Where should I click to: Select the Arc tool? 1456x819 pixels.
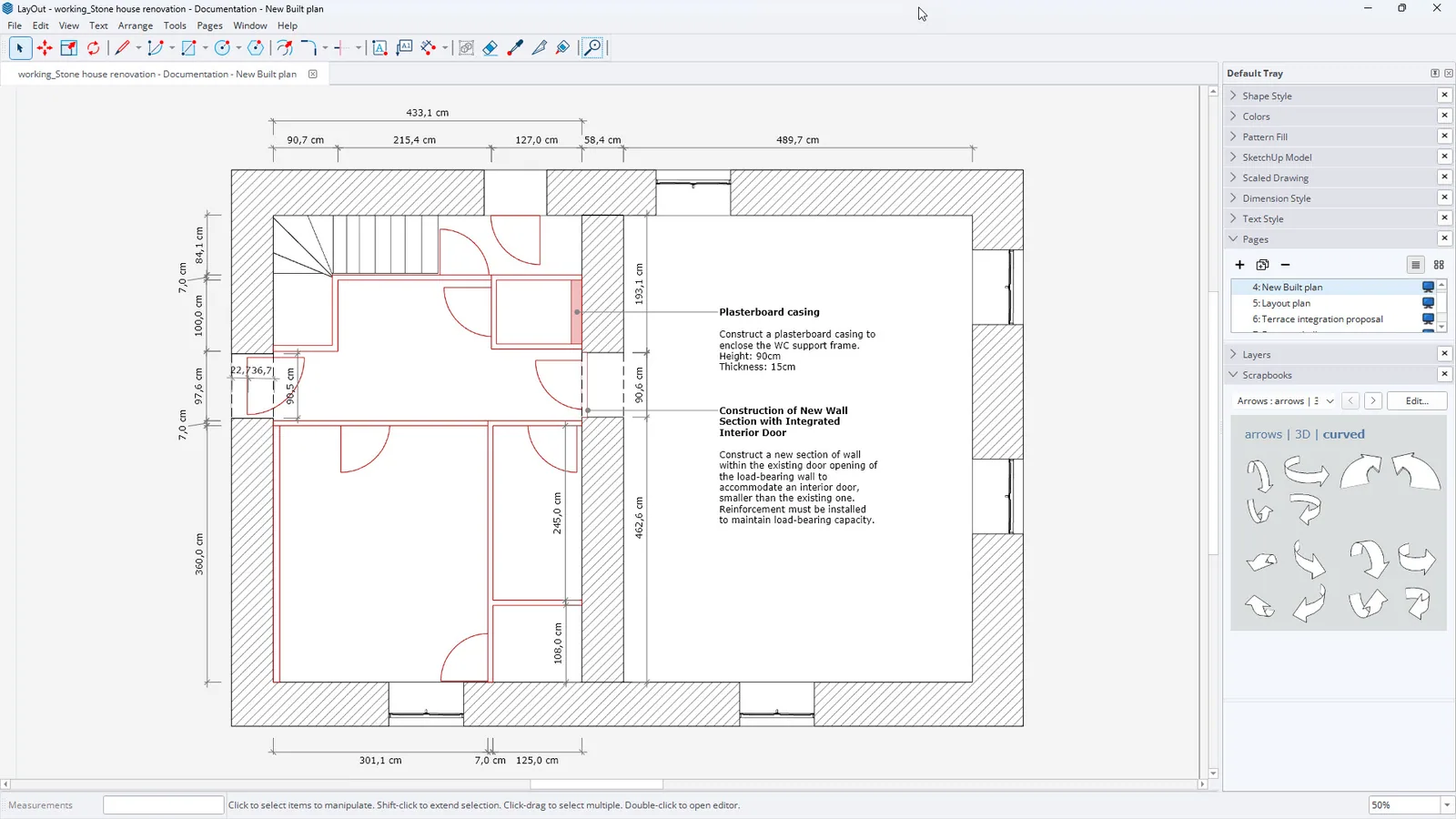(156, 48)
